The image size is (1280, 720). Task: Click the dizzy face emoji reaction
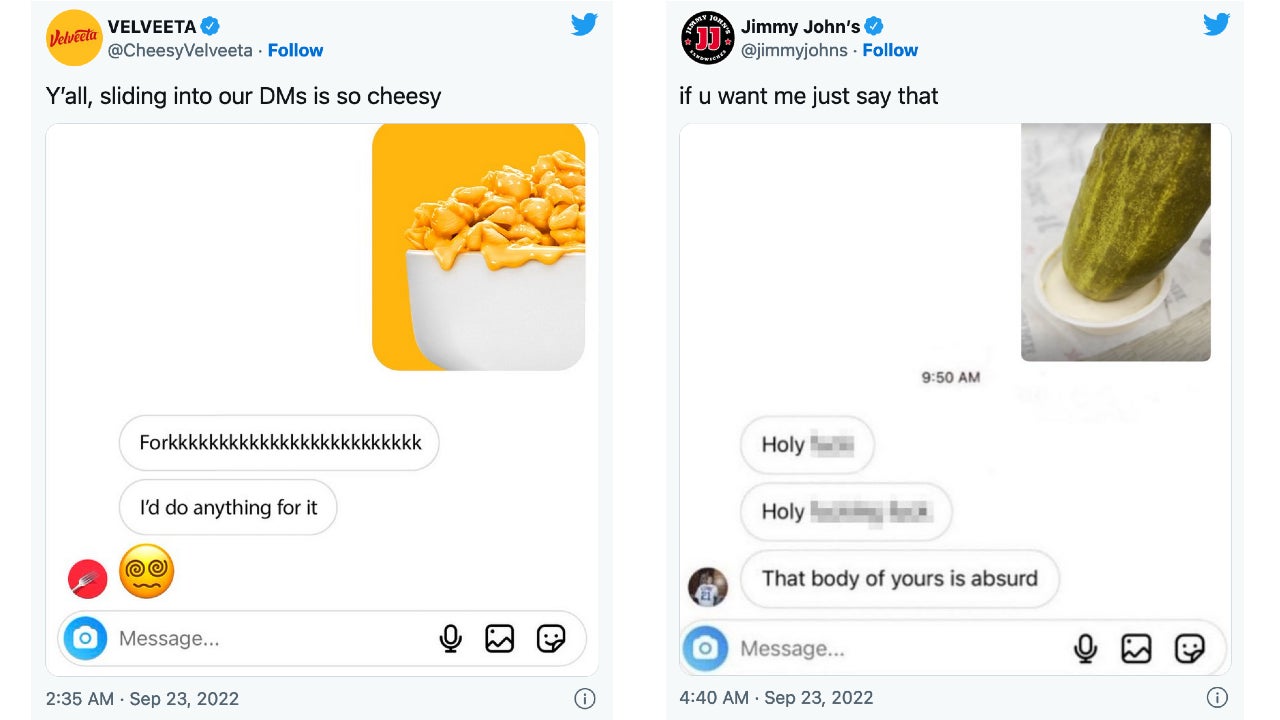click(146, 571)
